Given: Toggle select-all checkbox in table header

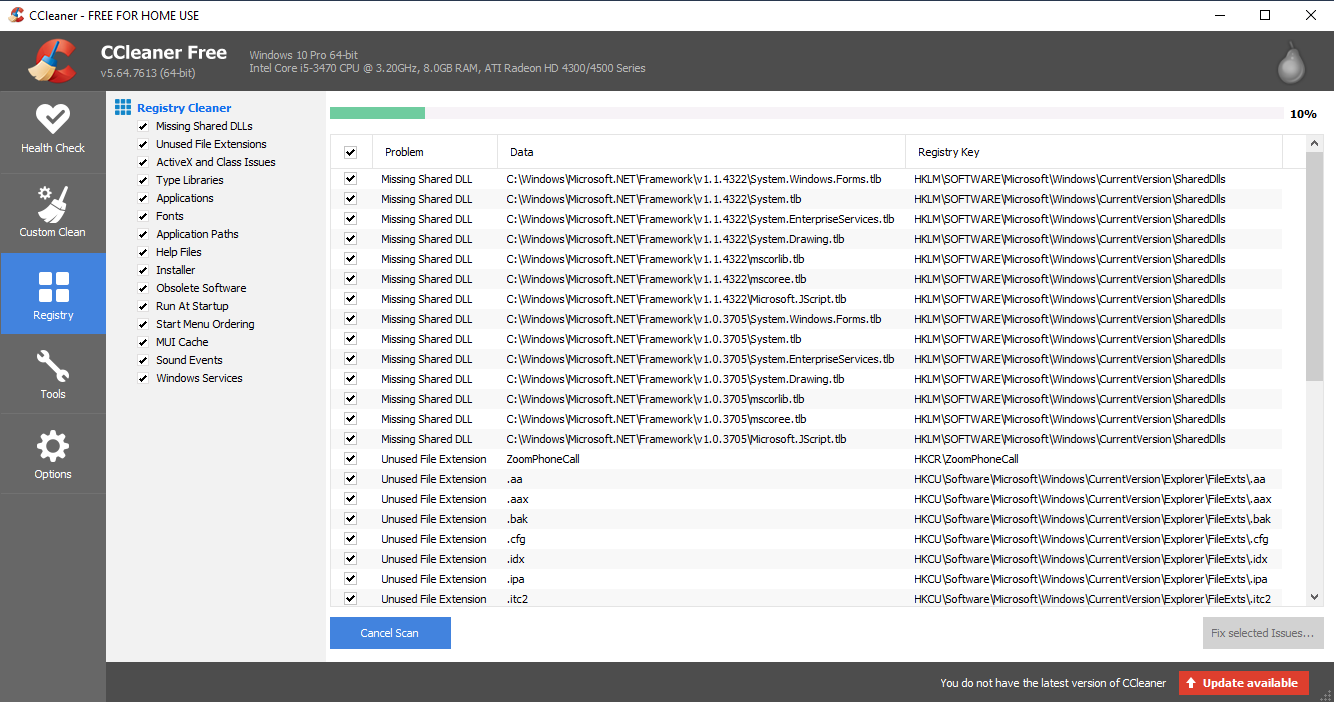Looking at the screenshot, I should pyautogui.click(x=350, y=153).
